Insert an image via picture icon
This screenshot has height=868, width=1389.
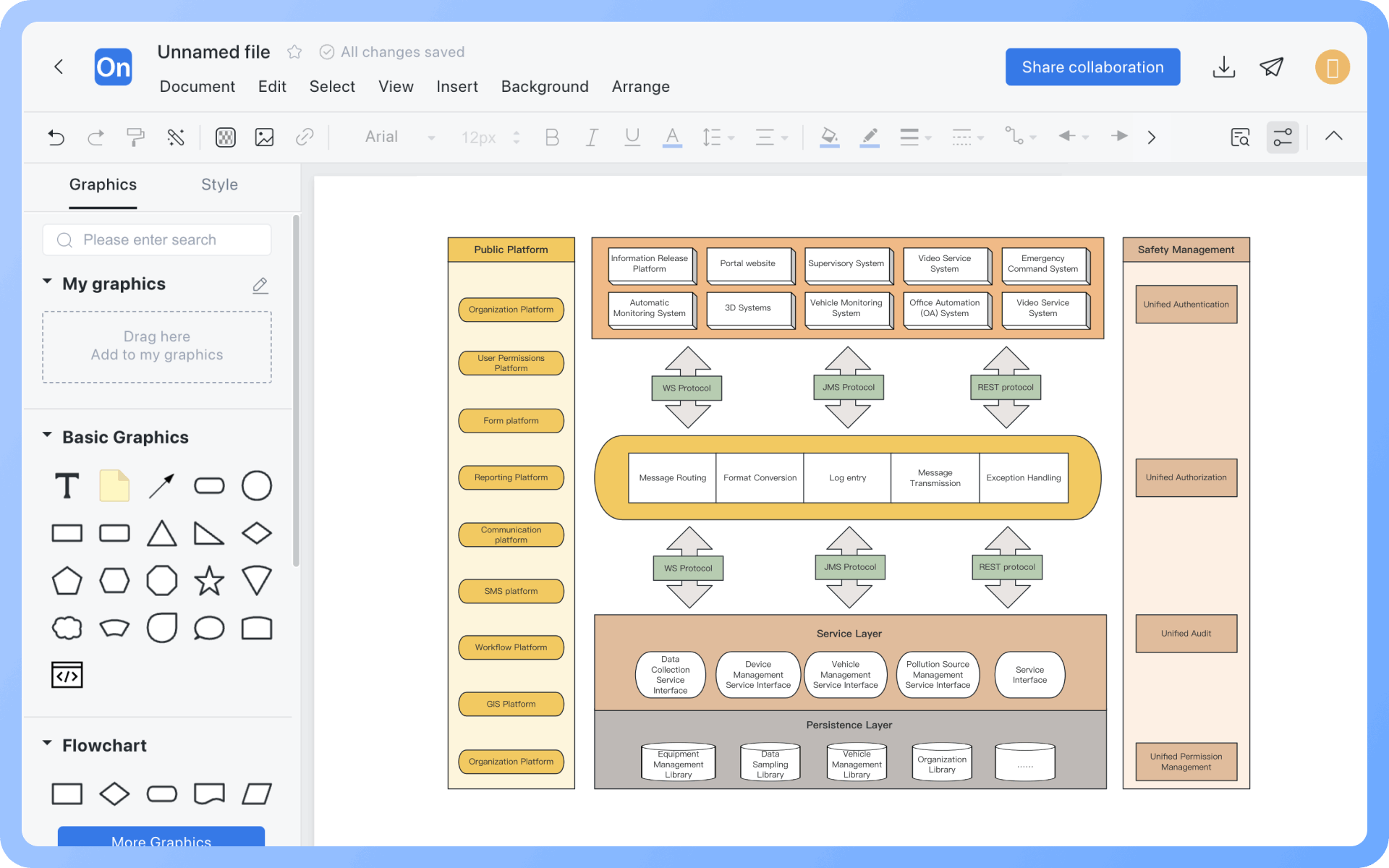(x=265, y=137)
